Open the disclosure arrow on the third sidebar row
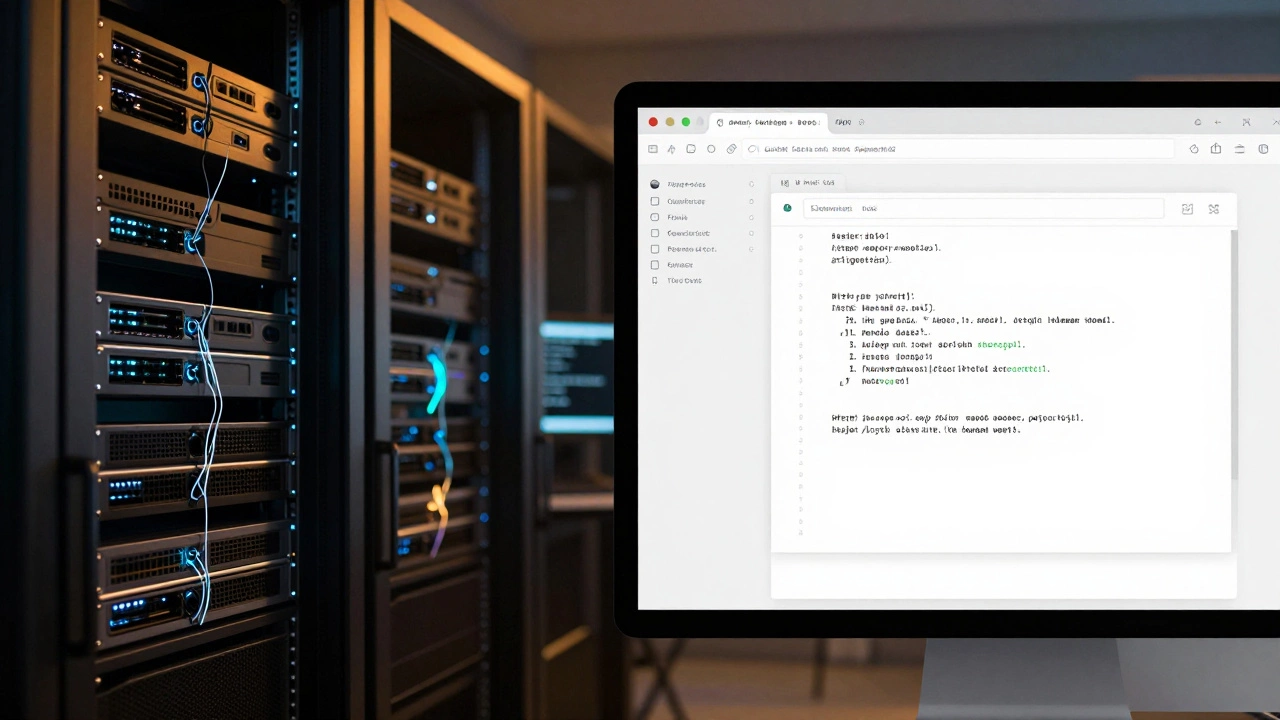This screenshot has height=720, width=1280. point(751,217)
